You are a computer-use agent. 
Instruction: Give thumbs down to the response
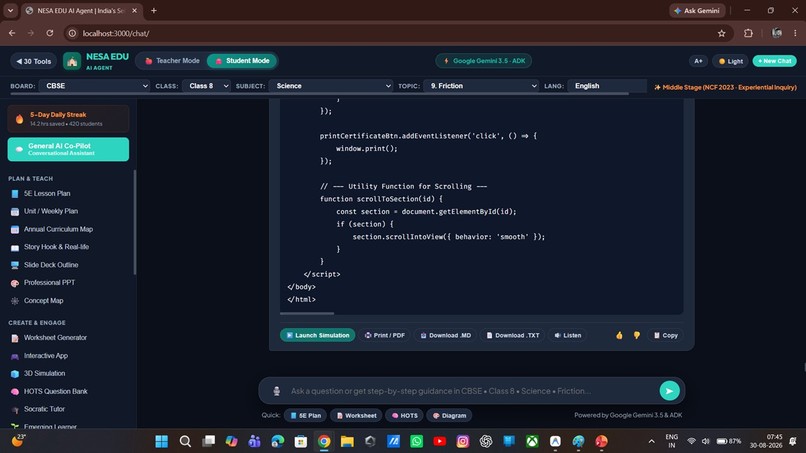(x=636, y=335)
